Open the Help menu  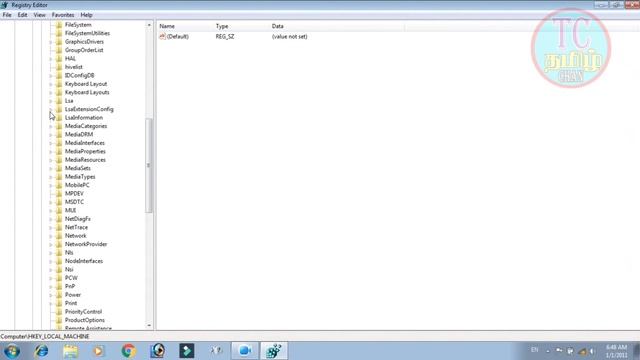coord(87,15)
